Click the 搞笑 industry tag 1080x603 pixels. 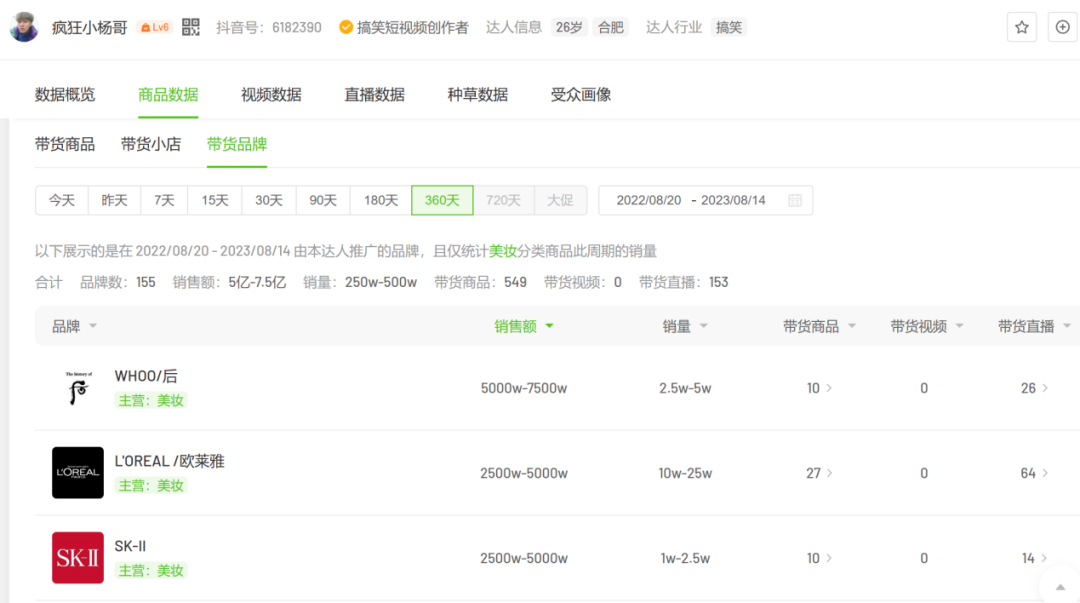click(x=729, y=28)
